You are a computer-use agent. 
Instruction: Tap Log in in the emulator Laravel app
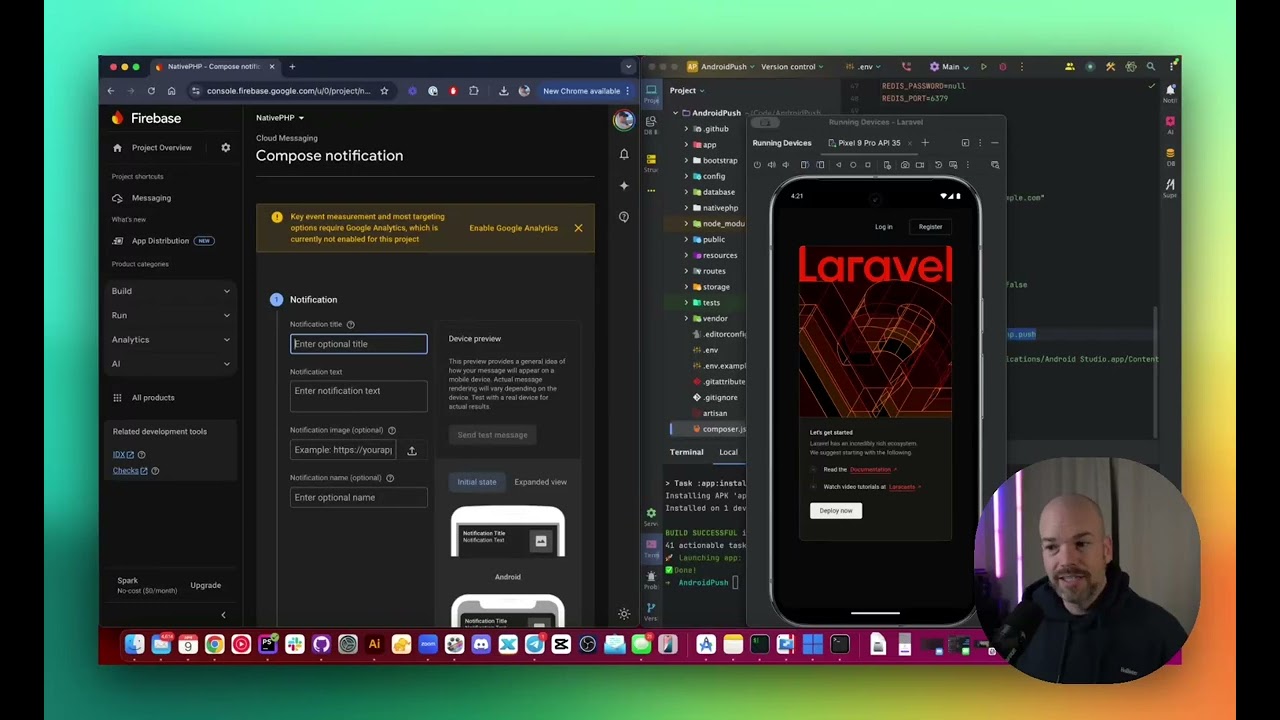pos(884,227)
